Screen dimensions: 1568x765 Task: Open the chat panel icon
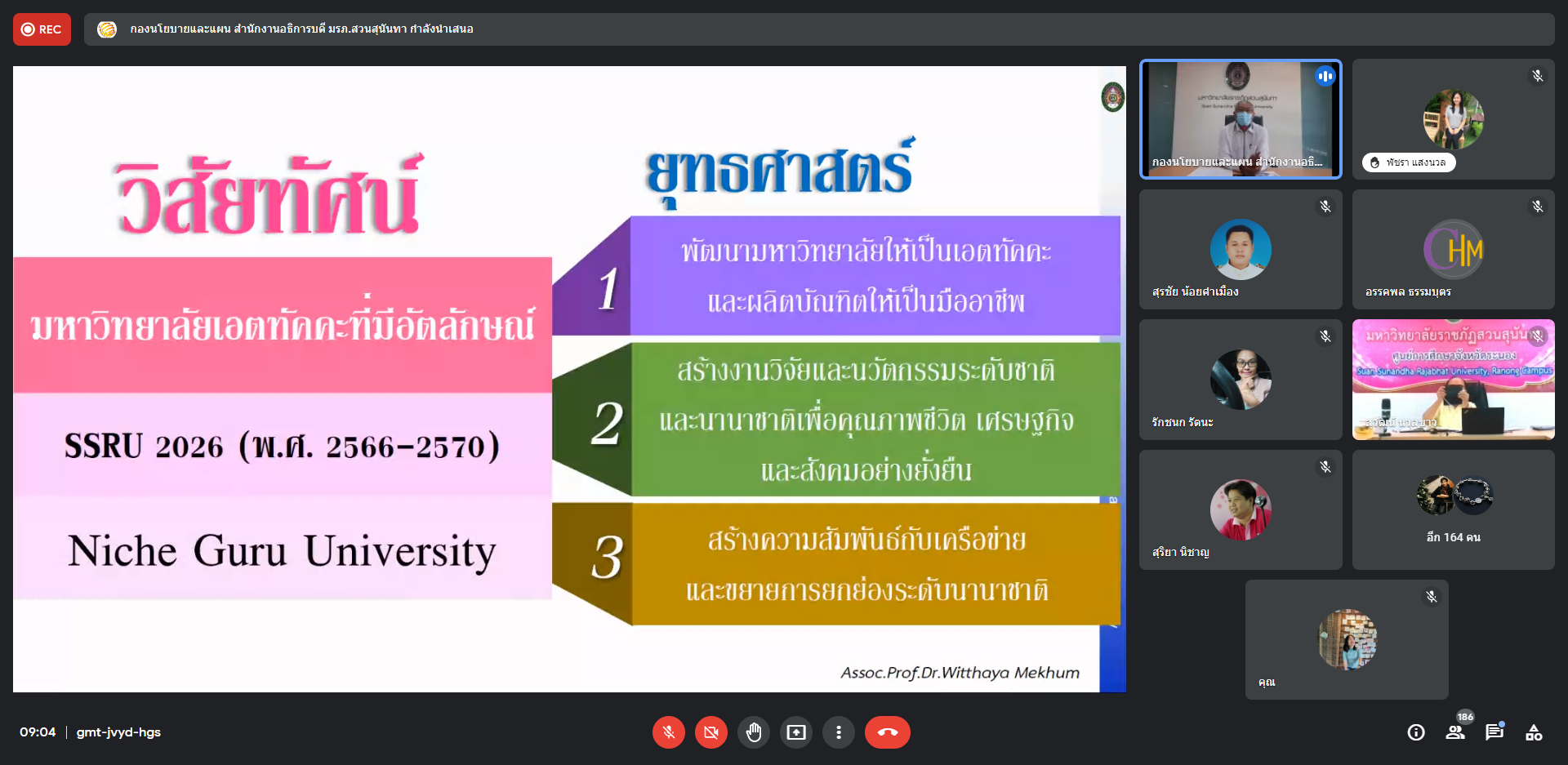coord(1494,732)
